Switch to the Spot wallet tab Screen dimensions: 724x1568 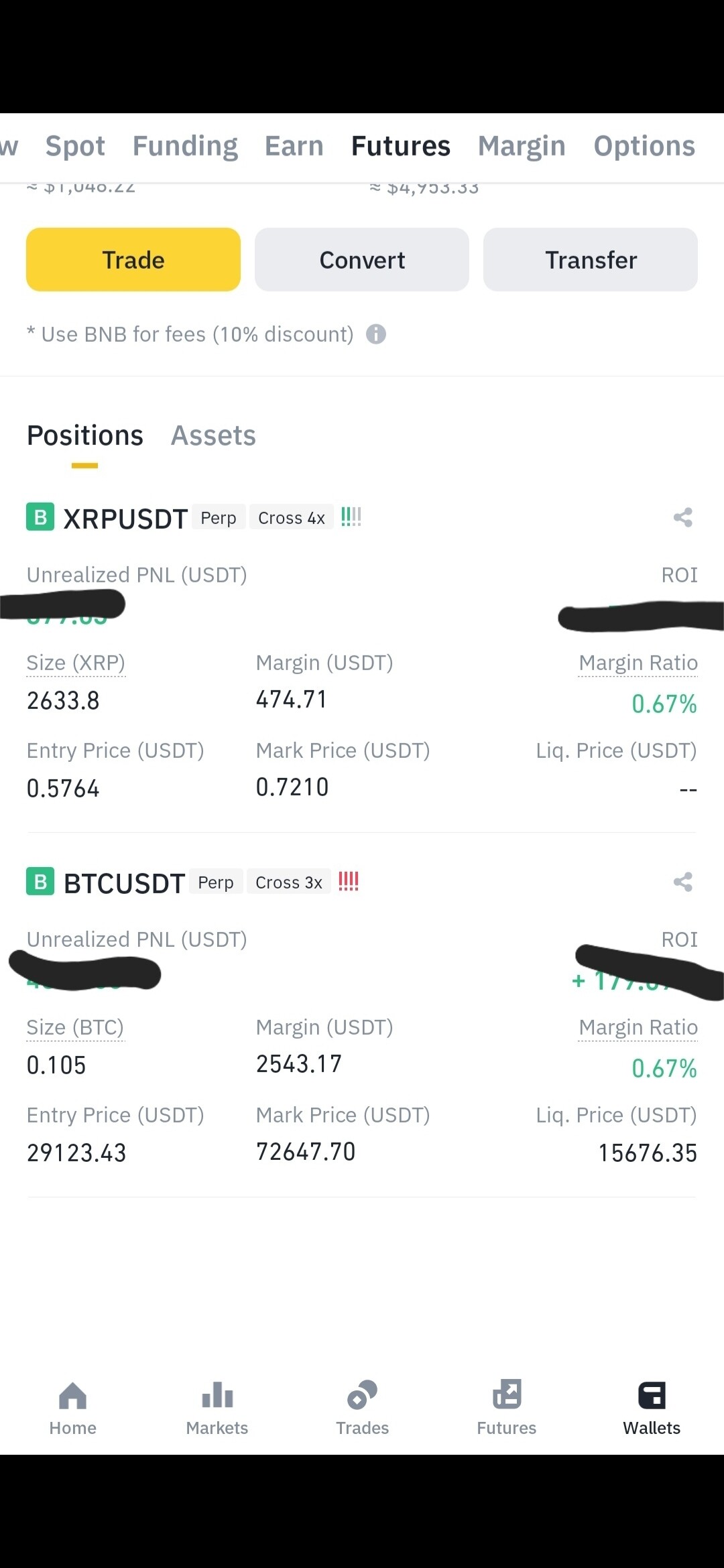point(75,146)
